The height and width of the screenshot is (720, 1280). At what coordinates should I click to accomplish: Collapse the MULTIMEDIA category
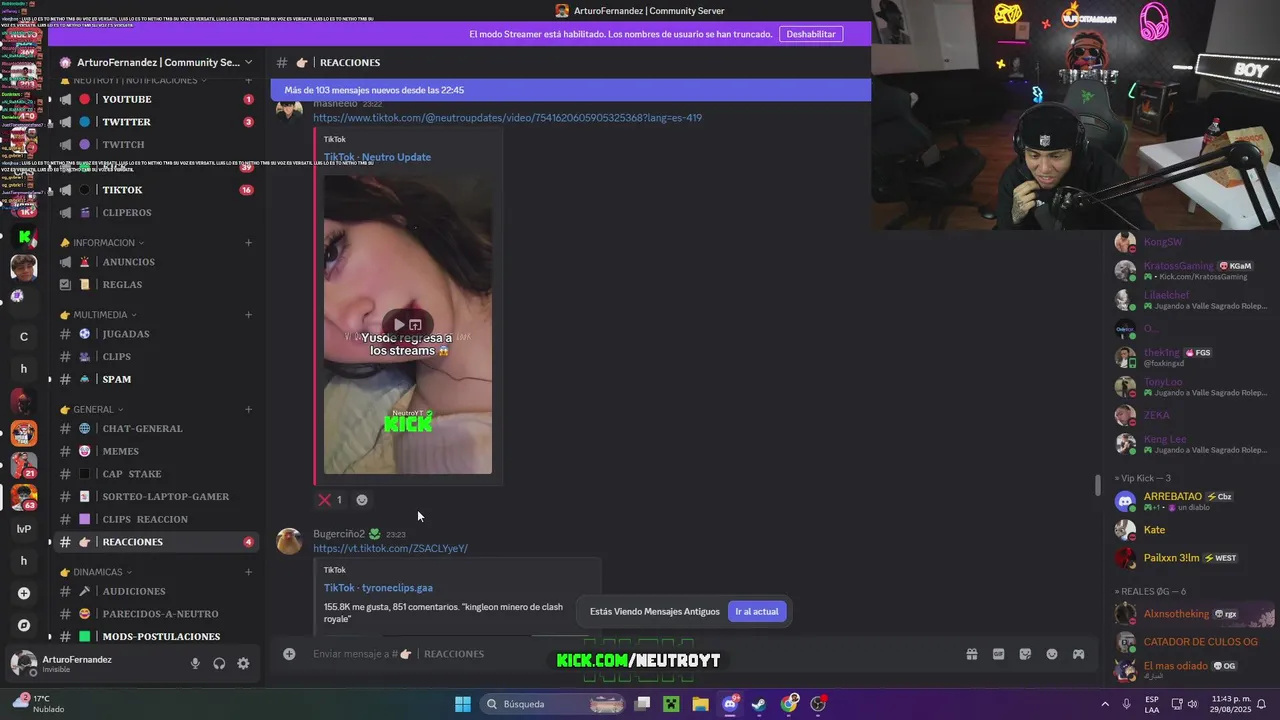tap(99, 315)
